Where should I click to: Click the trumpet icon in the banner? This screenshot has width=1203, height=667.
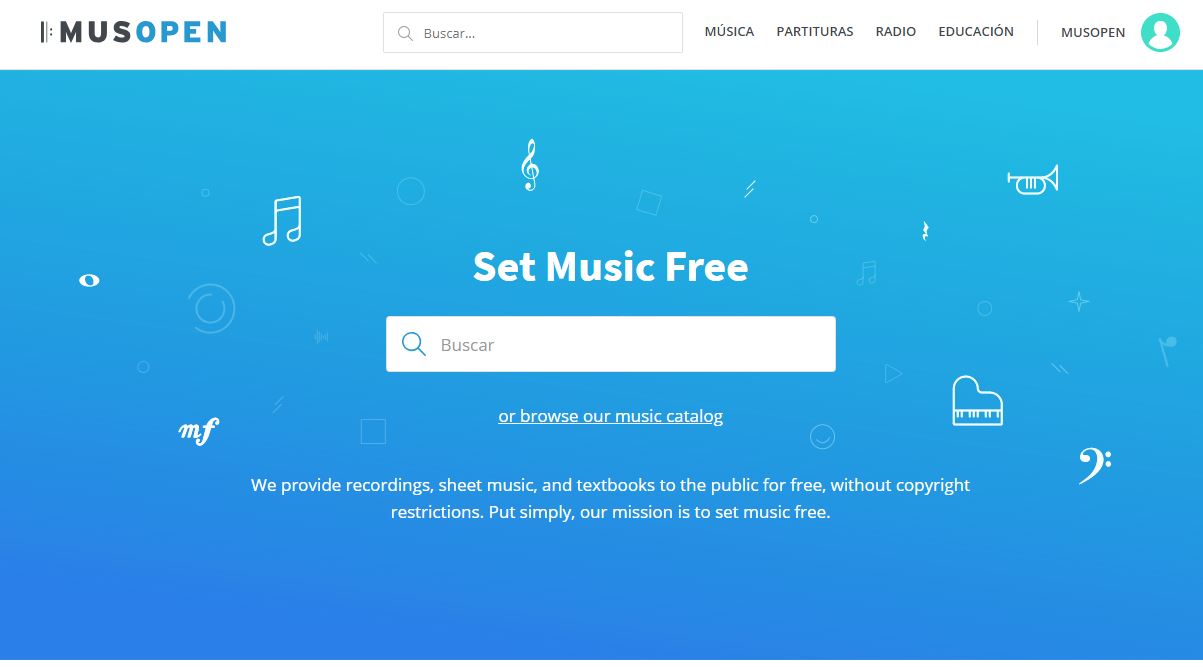1033,181
